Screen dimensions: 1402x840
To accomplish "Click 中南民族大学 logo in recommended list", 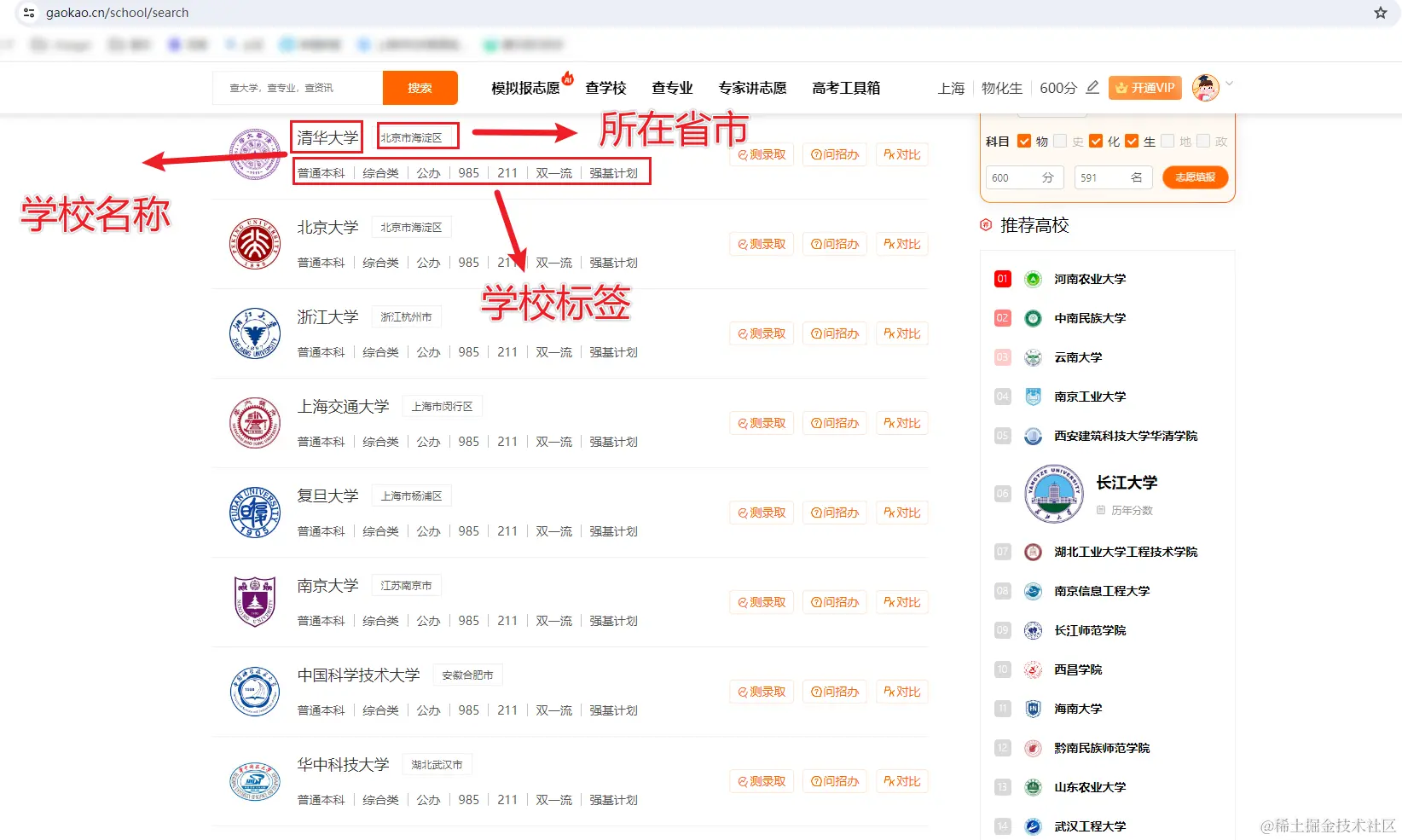I will point(1033,318).
